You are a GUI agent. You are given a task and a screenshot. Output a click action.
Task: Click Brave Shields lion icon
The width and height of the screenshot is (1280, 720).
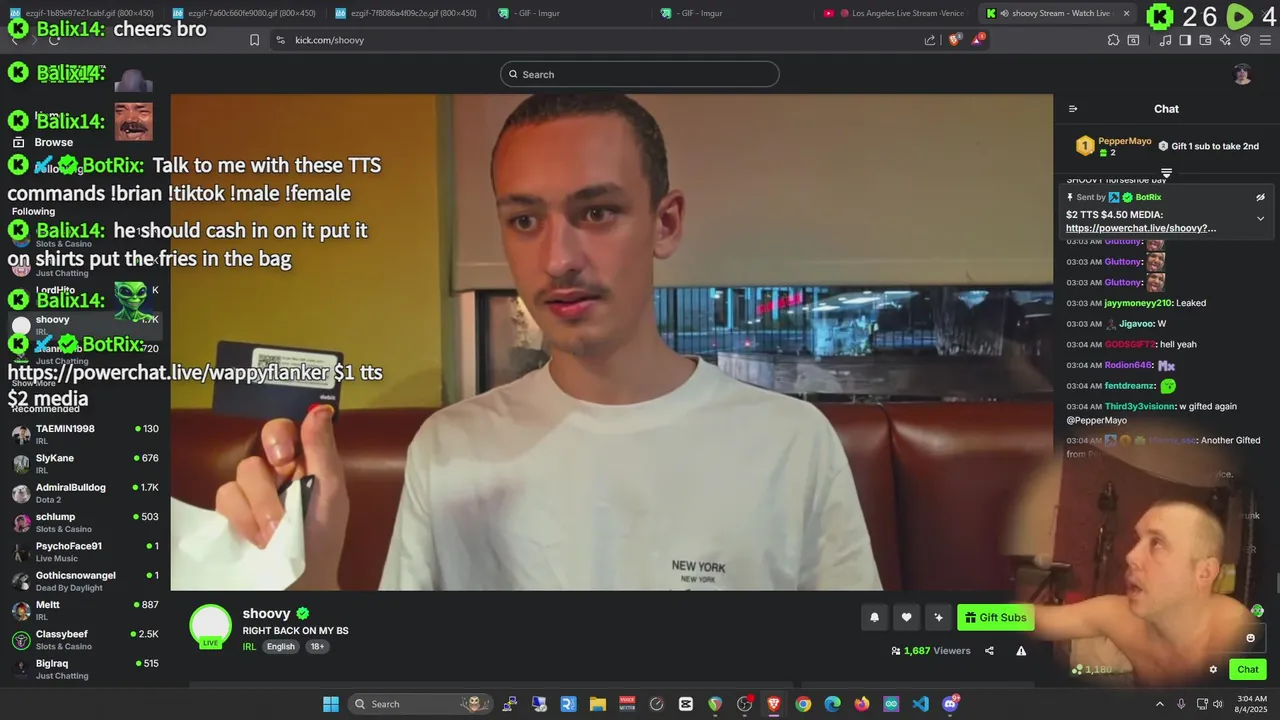click(954, 40)
